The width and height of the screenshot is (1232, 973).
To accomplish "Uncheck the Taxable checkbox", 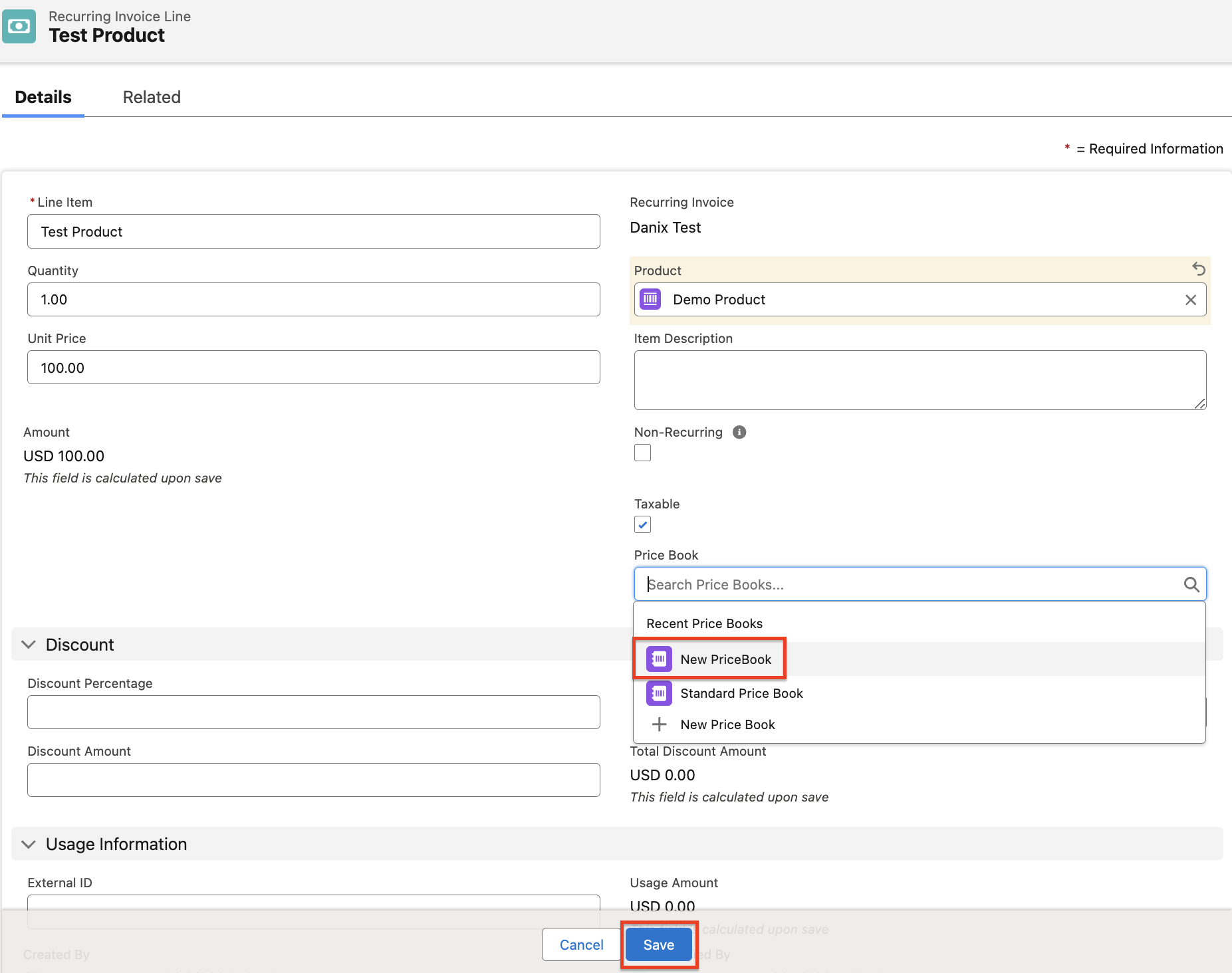I will [x=642, y=524].
